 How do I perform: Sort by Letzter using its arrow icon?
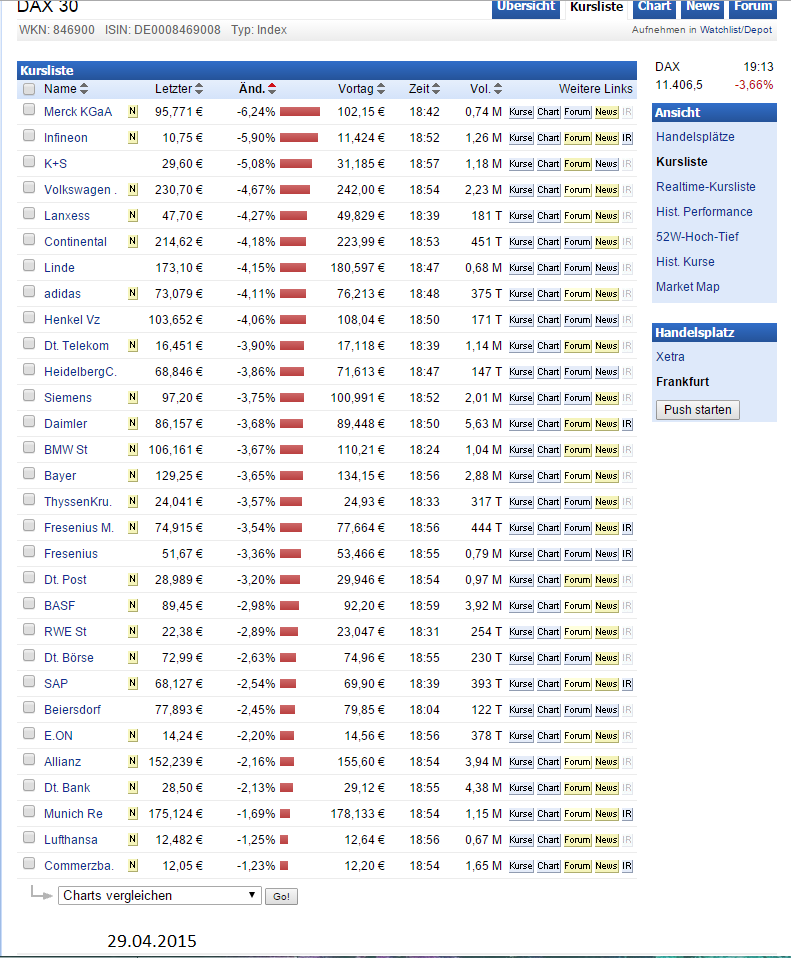(199, 89)
